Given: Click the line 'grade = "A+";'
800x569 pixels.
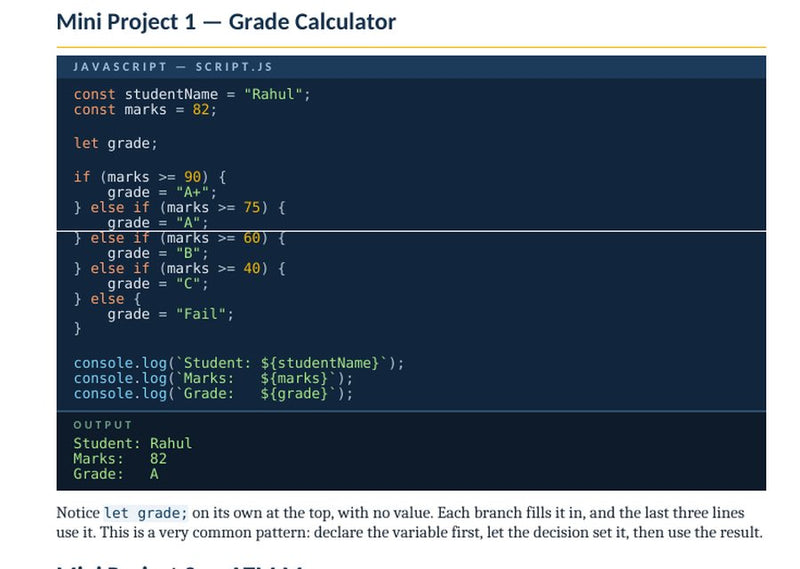Looking at the screenshot, I should coord(162,192).
